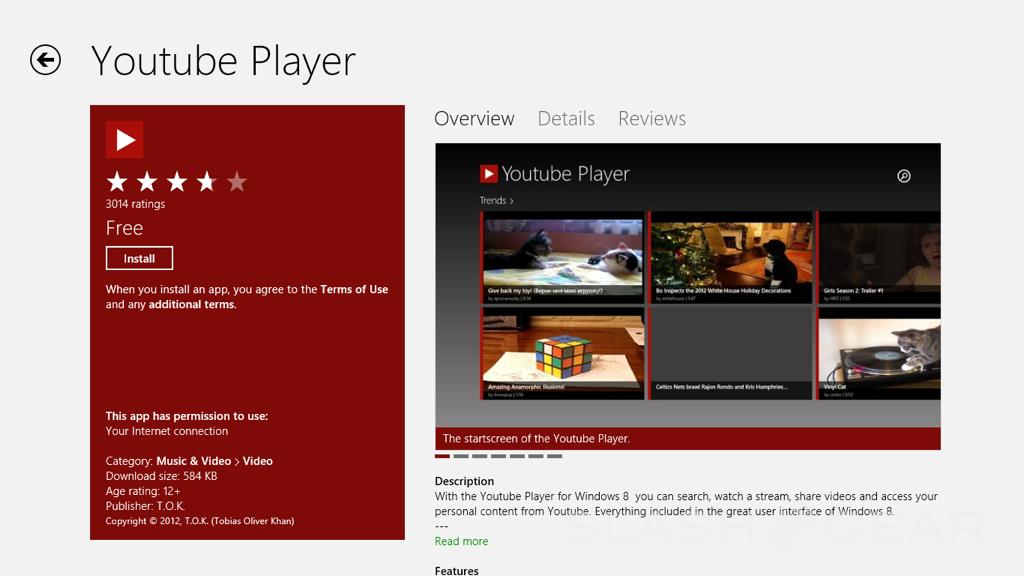Click the play logo beside the screenshot's Youtube Player title
The width and height of the screenshot is (1024, 576).
tap(489, 174)
